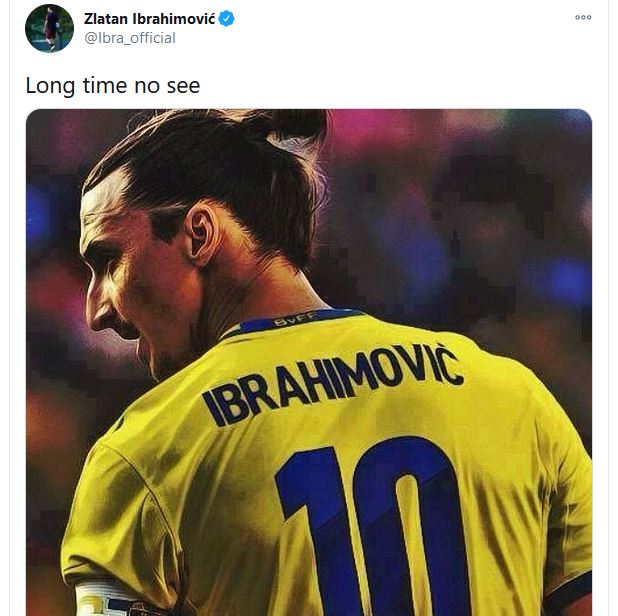Open the attached jersey photo
Image resolution: width=618 pixels, height=616 pixels.
point(309,362)
